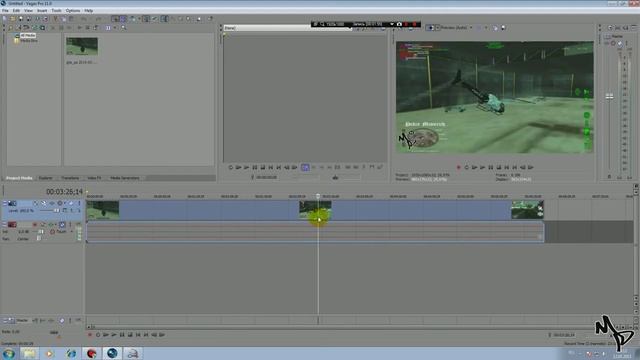Switch to the Transitions tab
Image resolution: width=640 pixels, height=360 pixels.
coord(70,178)
